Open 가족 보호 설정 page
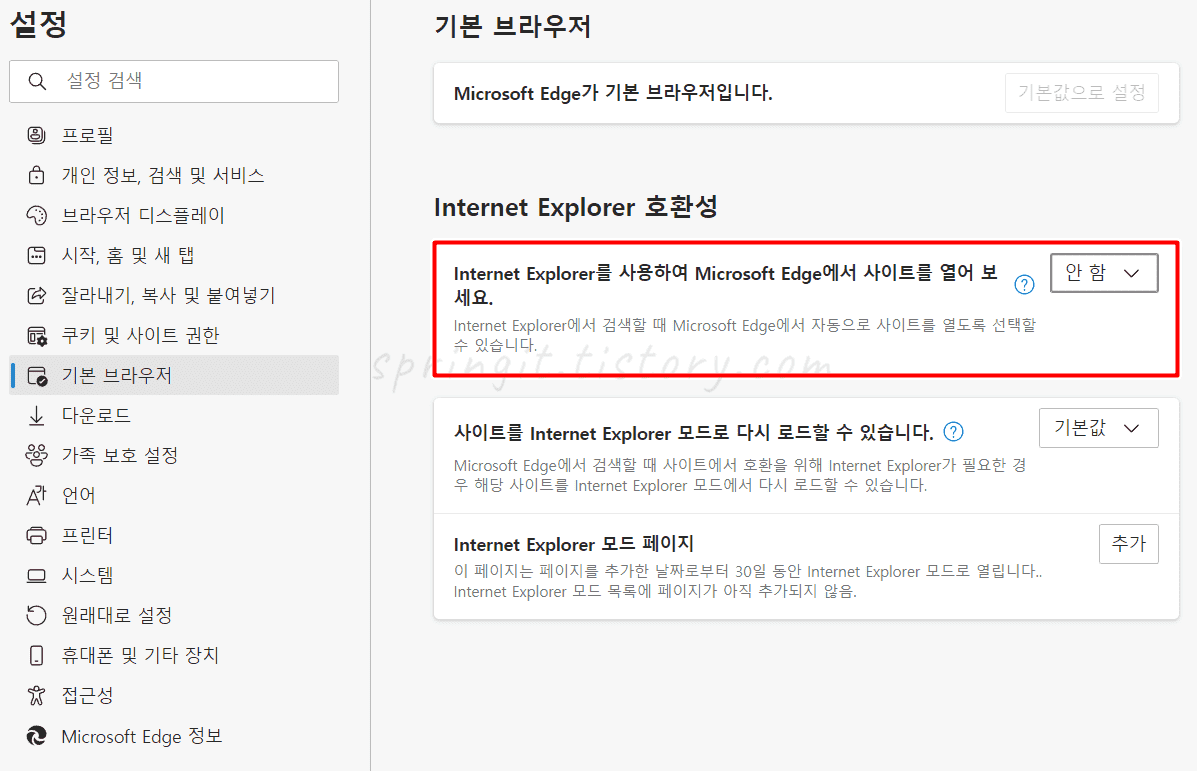This screenshot has width=1197, height=771. pos(174,455)
